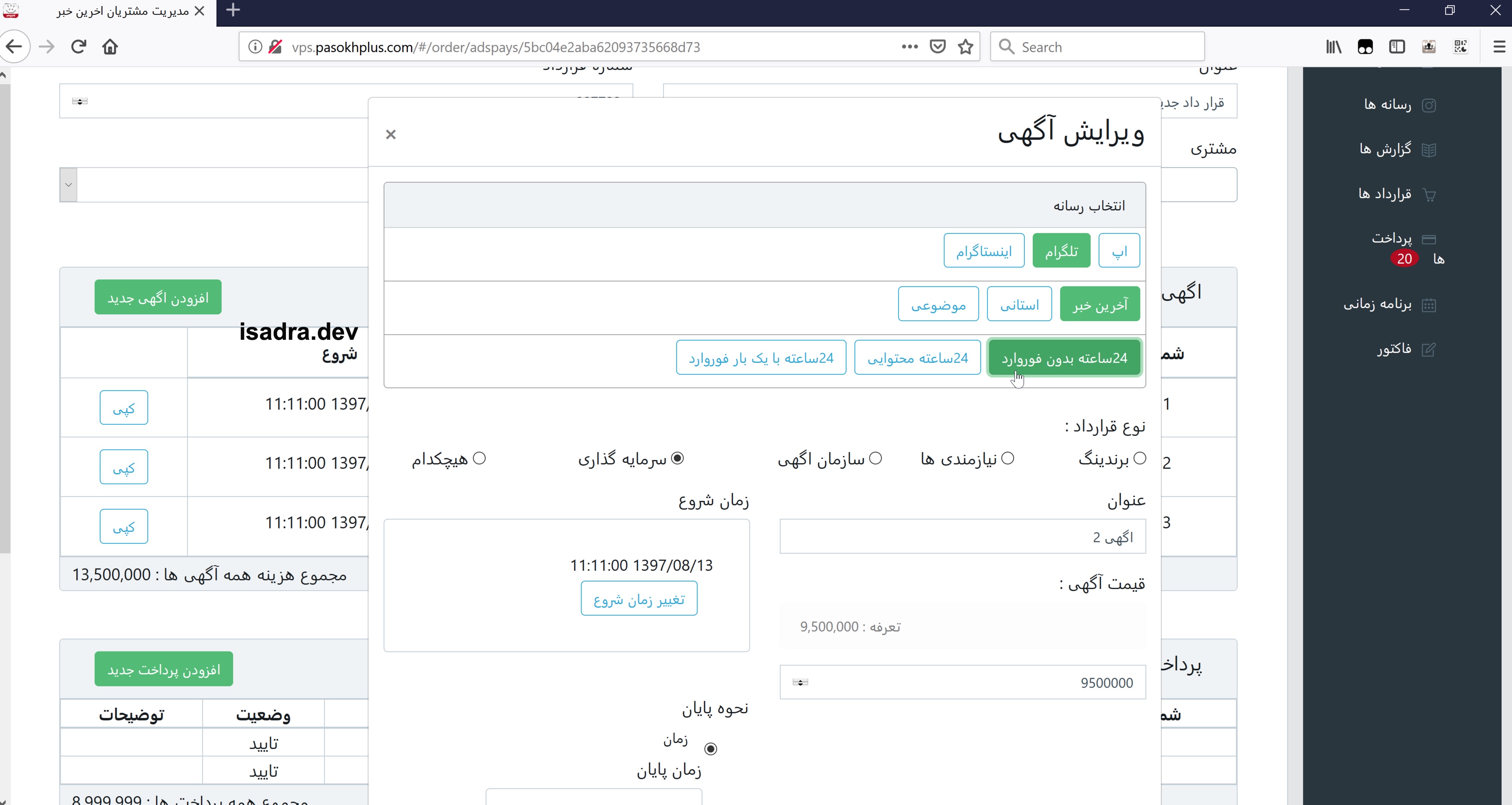The image size is (1512, 805).
Task: Reload the current page
Action: 78,47
